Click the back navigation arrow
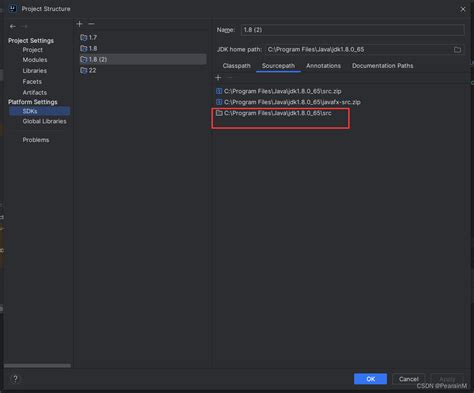This screenshot has width=474, height=393. [x=13, y=26]
